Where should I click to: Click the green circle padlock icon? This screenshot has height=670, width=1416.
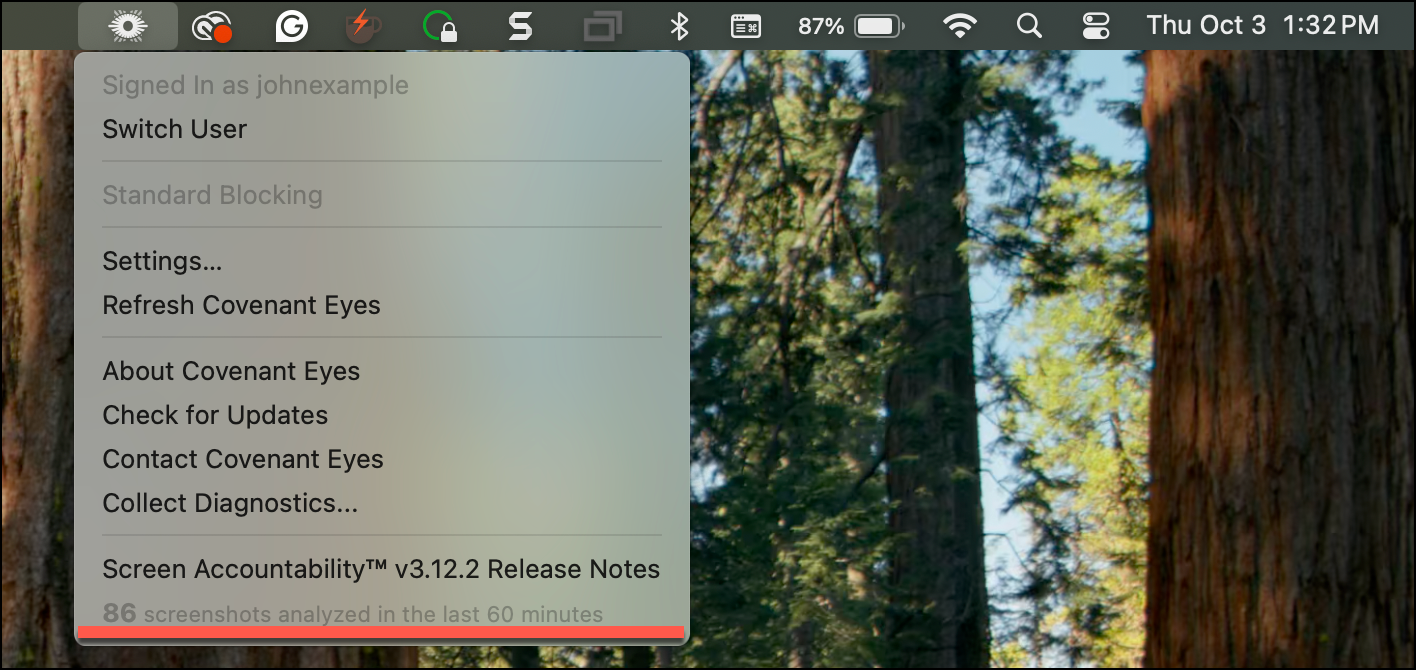[x=440, y=26]
